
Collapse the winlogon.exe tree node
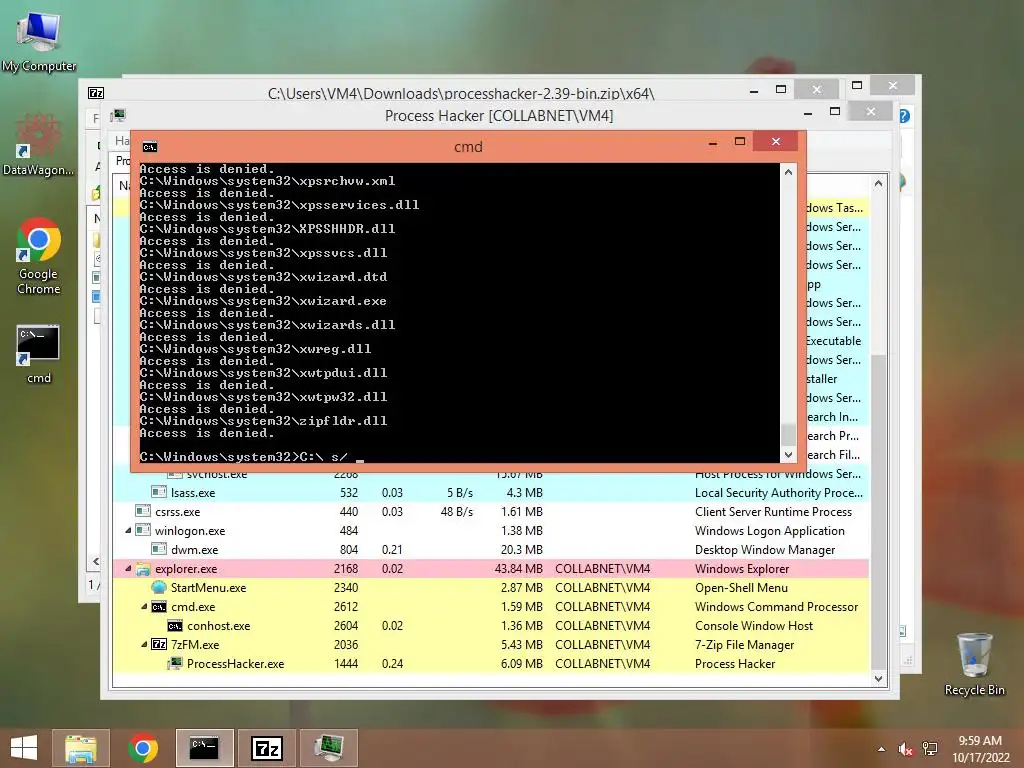(x=129, y=530)
